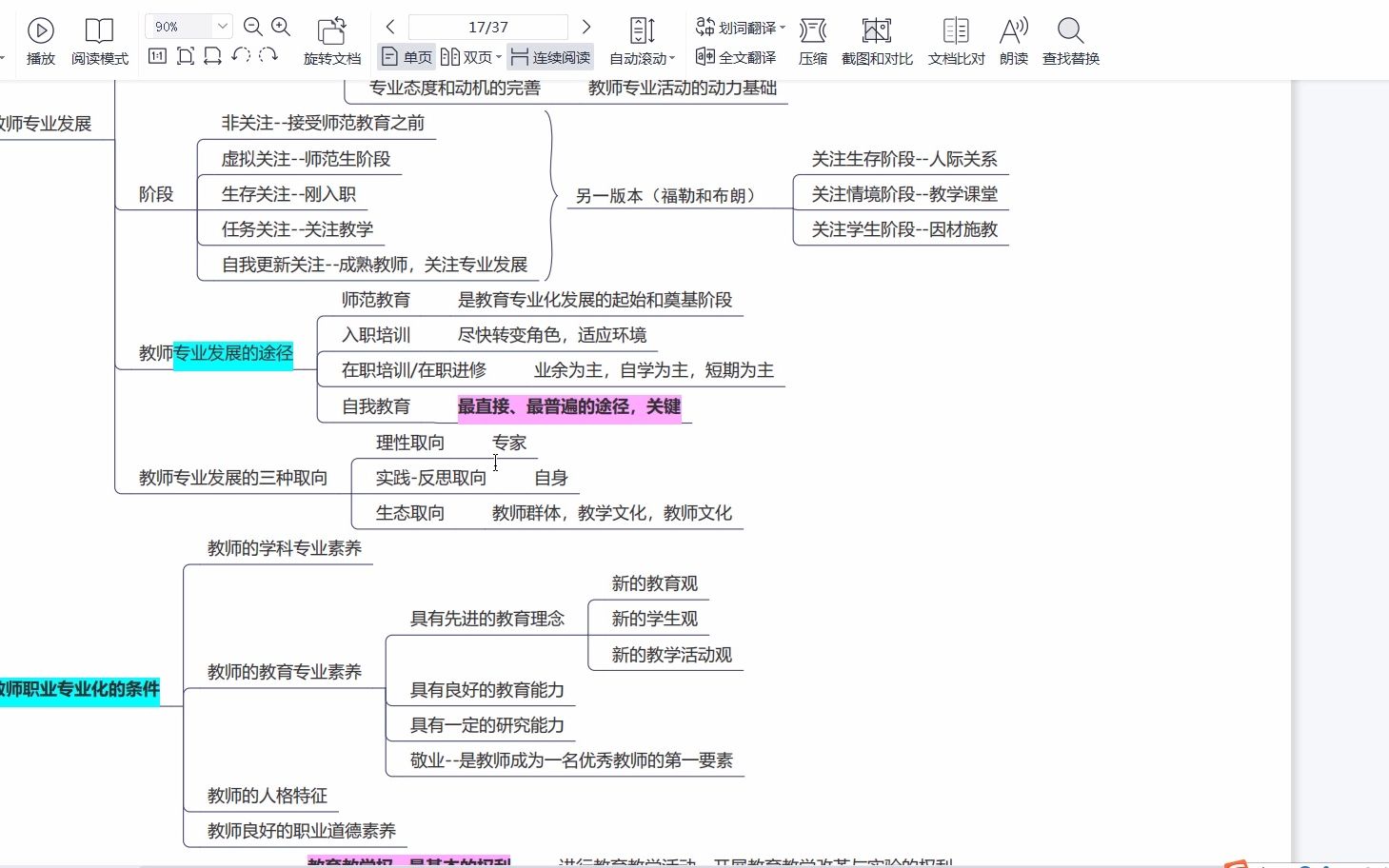Click the 自我教育 node

(x=376, y=406)
